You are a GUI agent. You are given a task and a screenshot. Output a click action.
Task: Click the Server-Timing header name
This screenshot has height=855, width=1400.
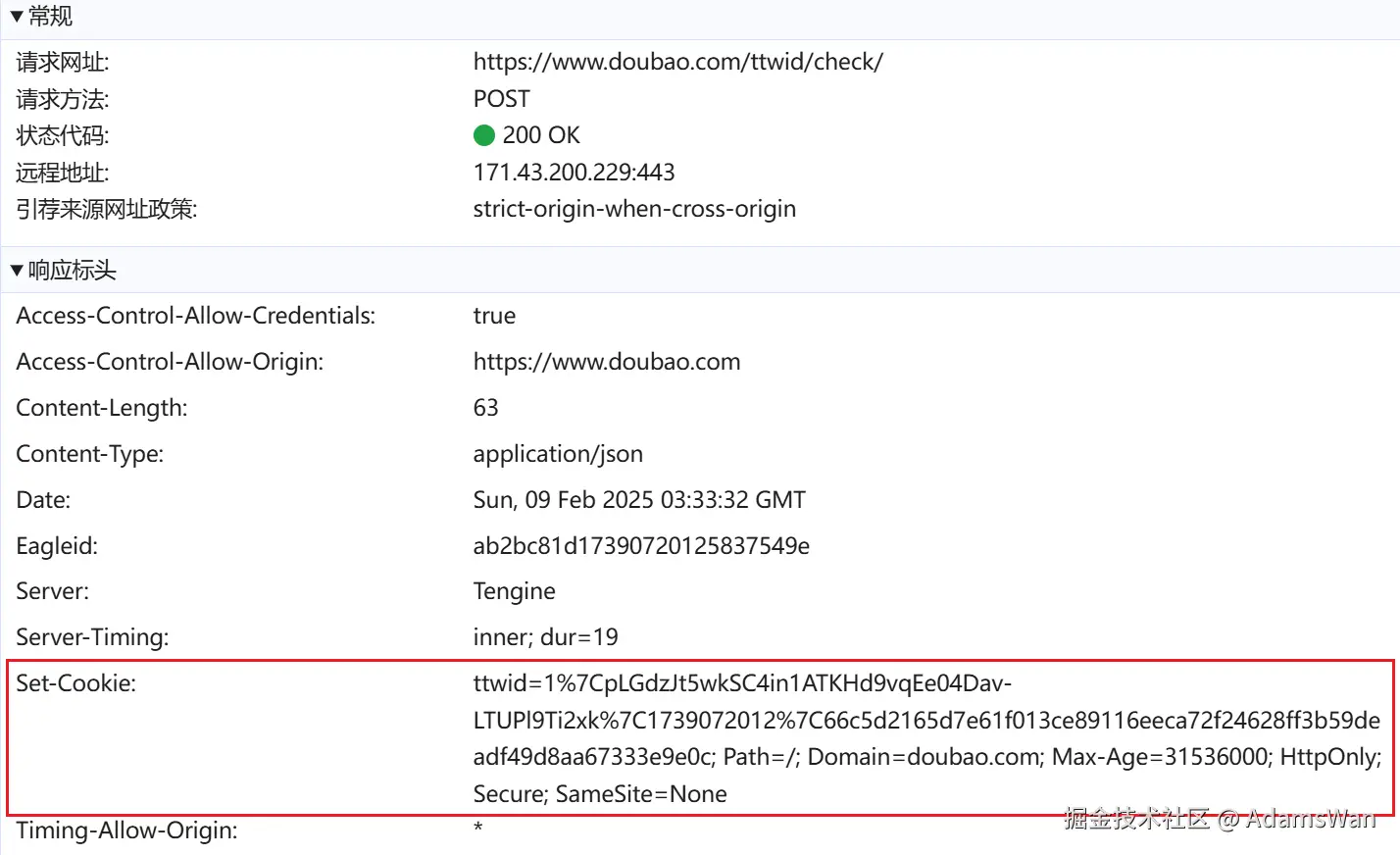click(x=92, y=637)
